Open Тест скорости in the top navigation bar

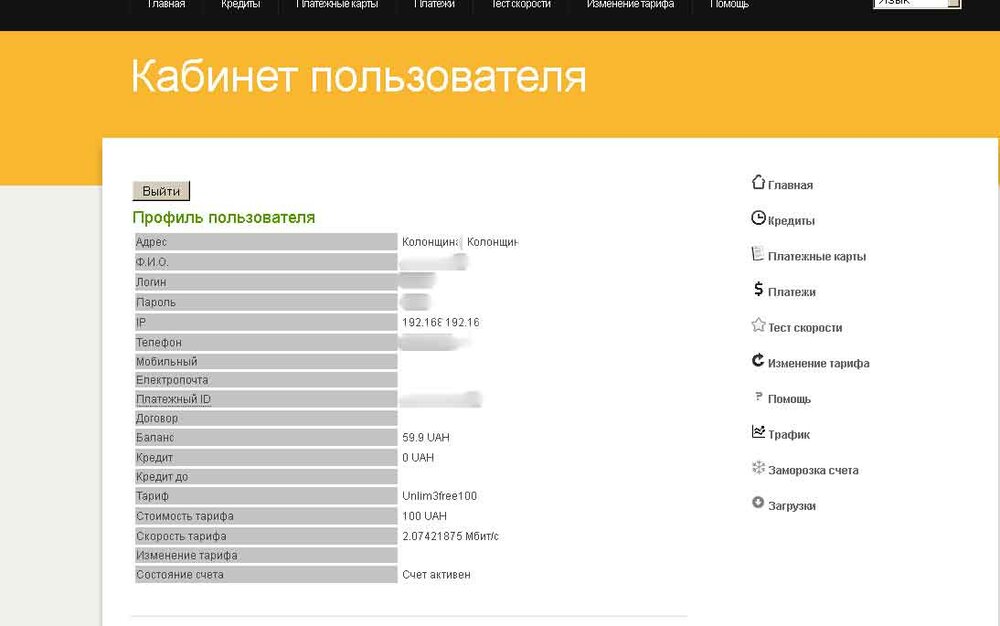tap(521, 4)
